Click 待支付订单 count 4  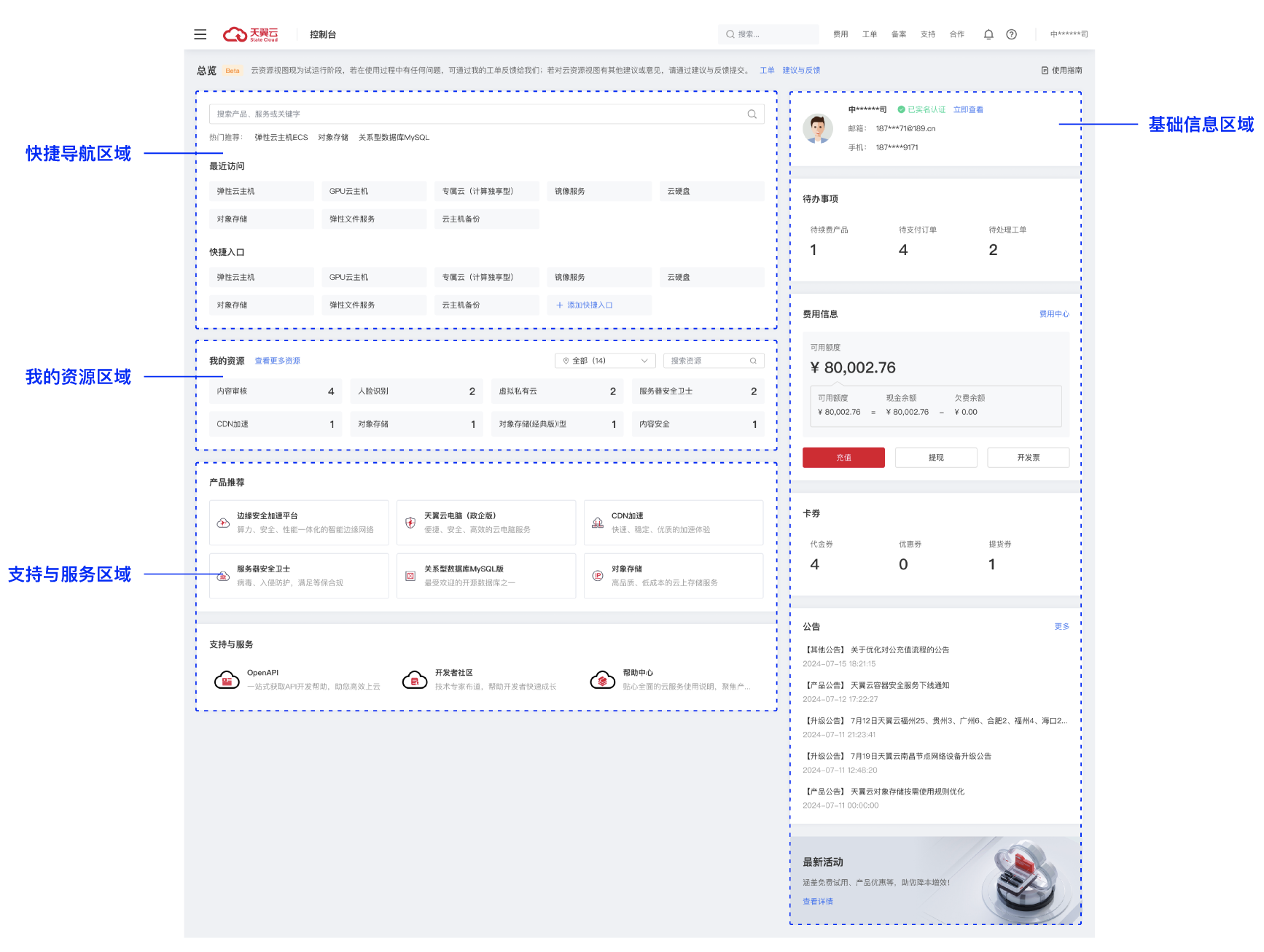[903, 250]
